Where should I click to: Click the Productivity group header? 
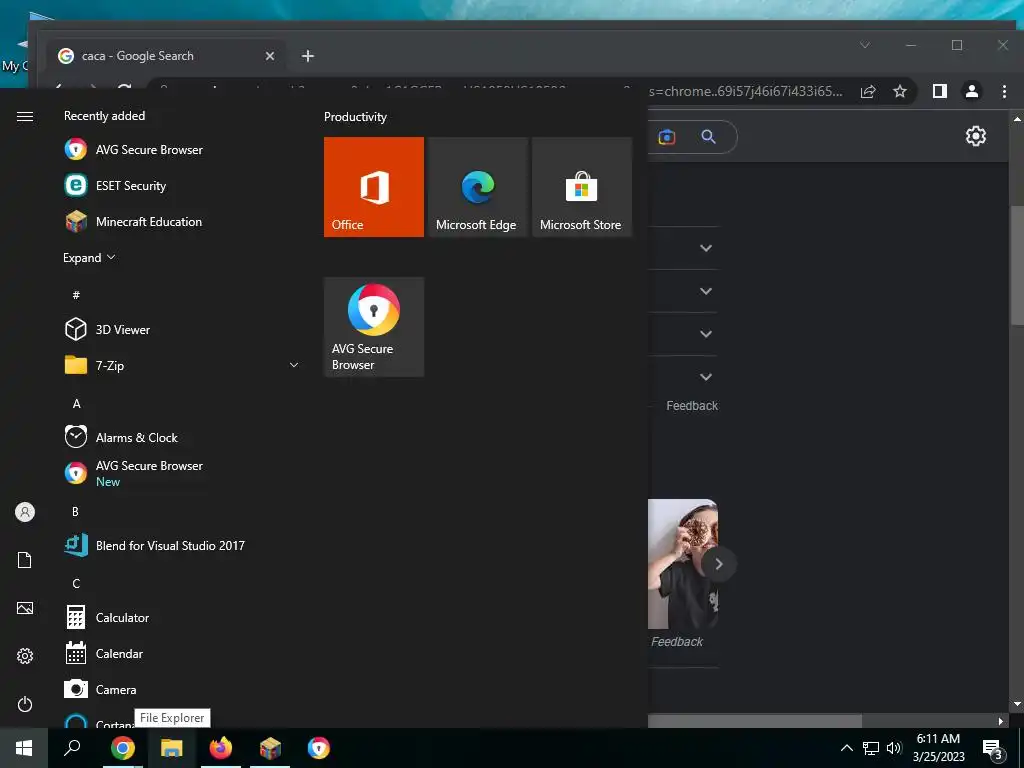tap(355, 117)
